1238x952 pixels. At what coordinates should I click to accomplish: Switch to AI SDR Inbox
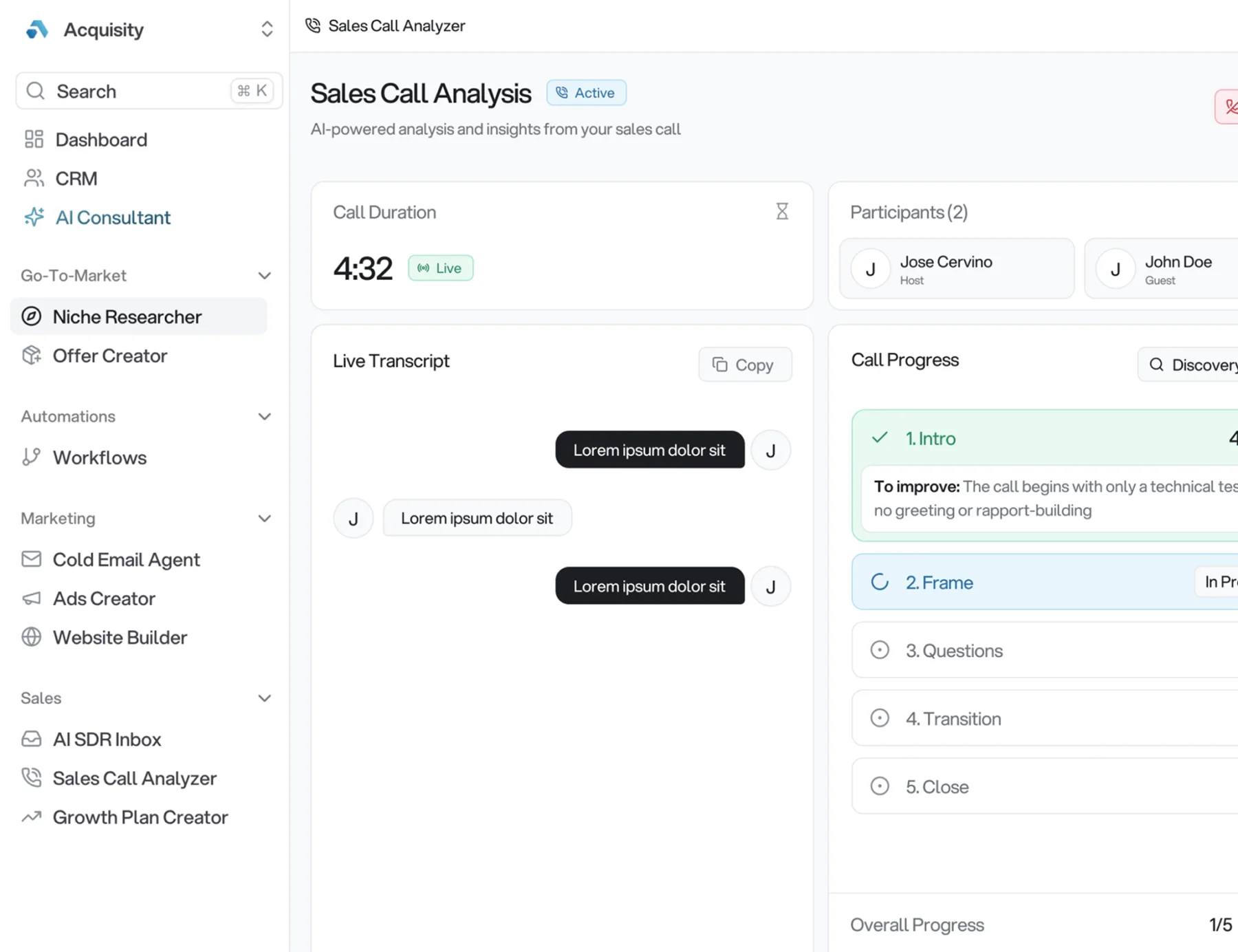tap(107, 739)
